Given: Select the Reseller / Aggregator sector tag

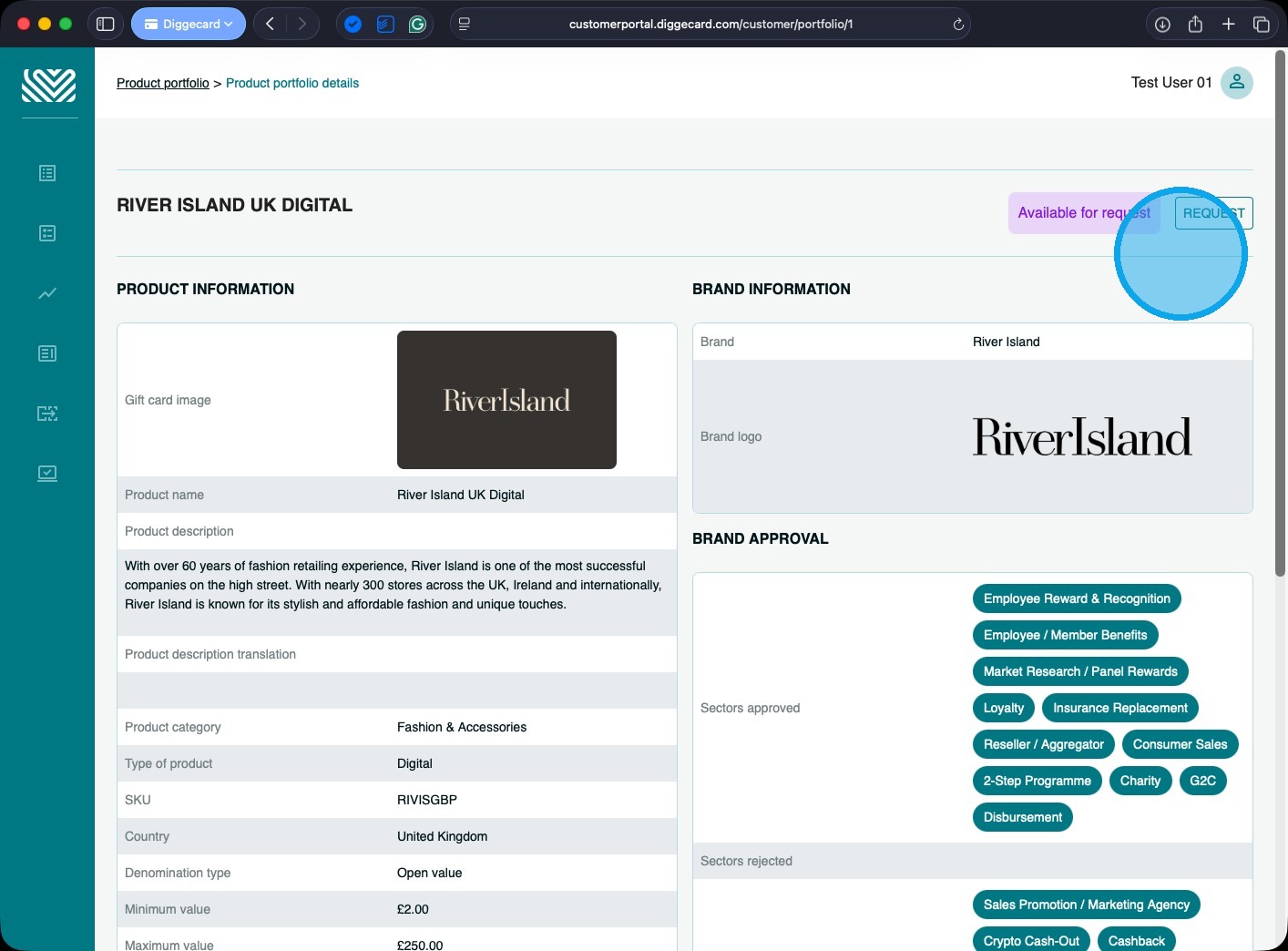Looking at the screenshot, I should 1044,744.
